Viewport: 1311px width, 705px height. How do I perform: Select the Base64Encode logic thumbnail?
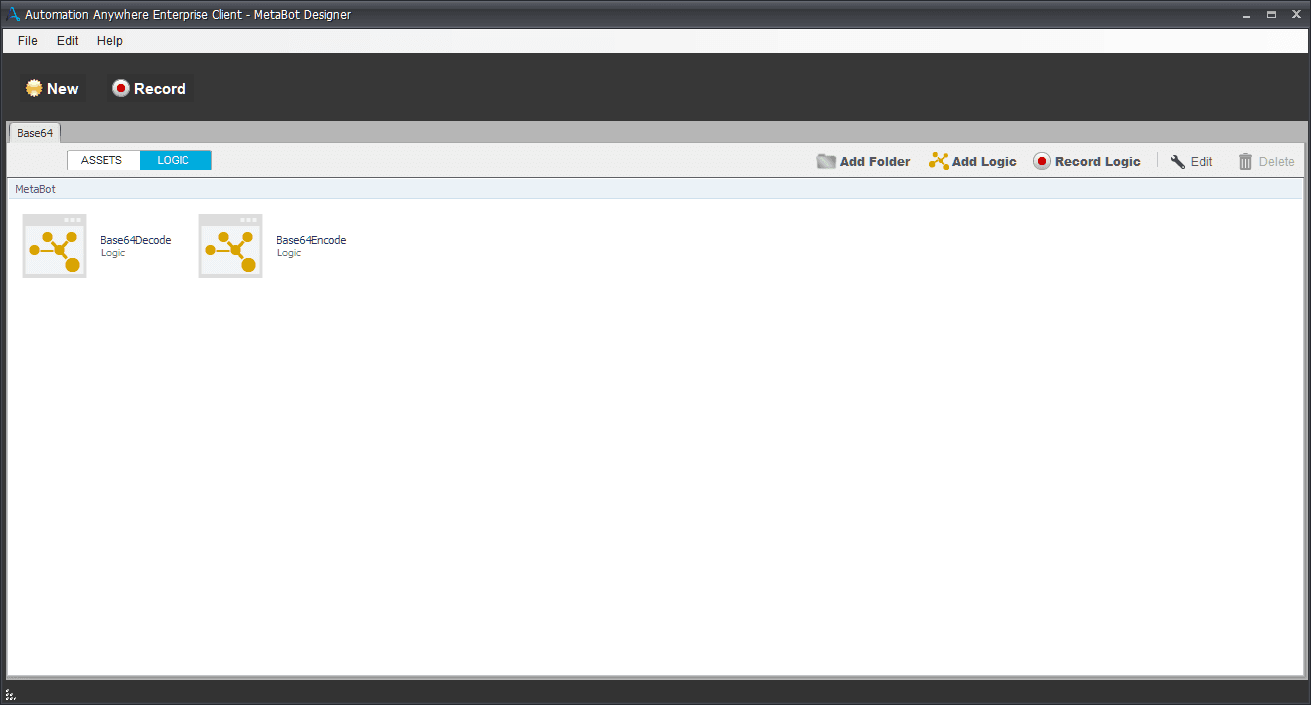tap(230, 246)
